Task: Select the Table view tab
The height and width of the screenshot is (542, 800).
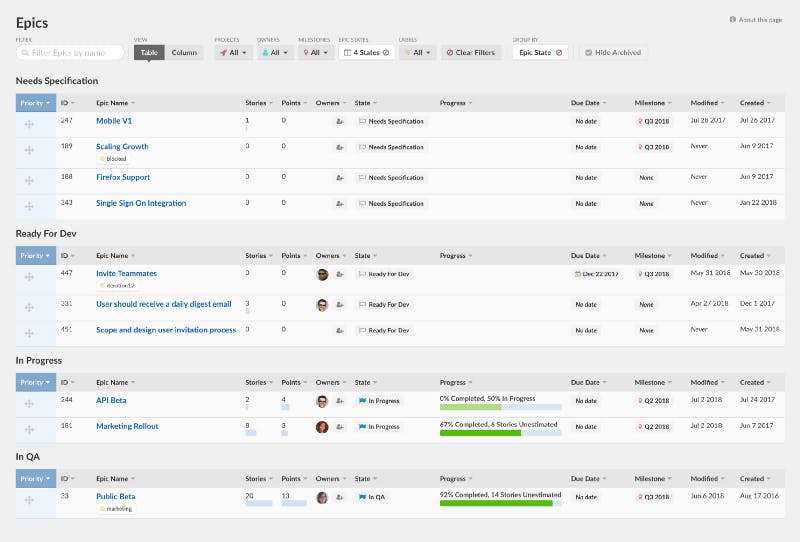Action: point(149,53)
